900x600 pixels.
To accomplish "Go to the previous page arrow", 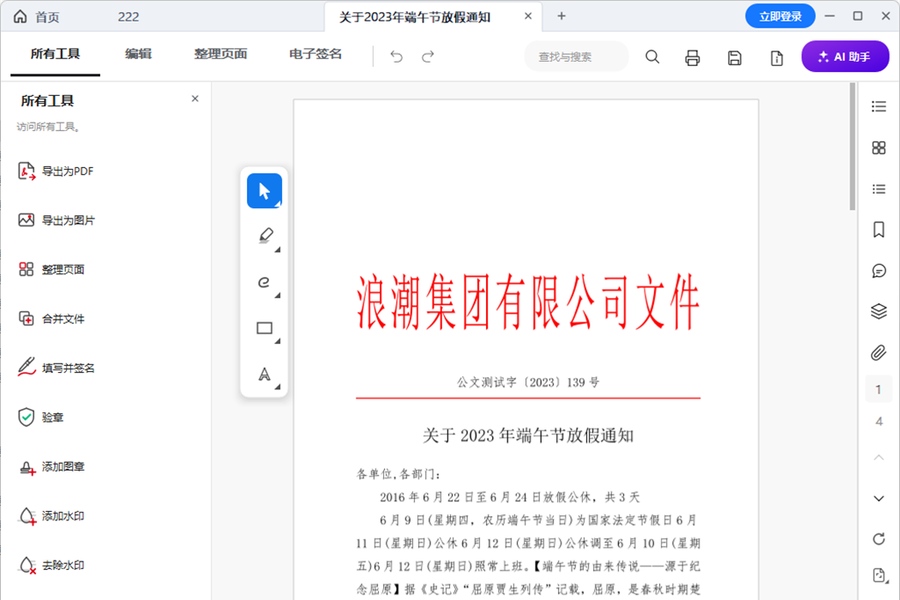I will pyautogui.click(x=879, y=458).
